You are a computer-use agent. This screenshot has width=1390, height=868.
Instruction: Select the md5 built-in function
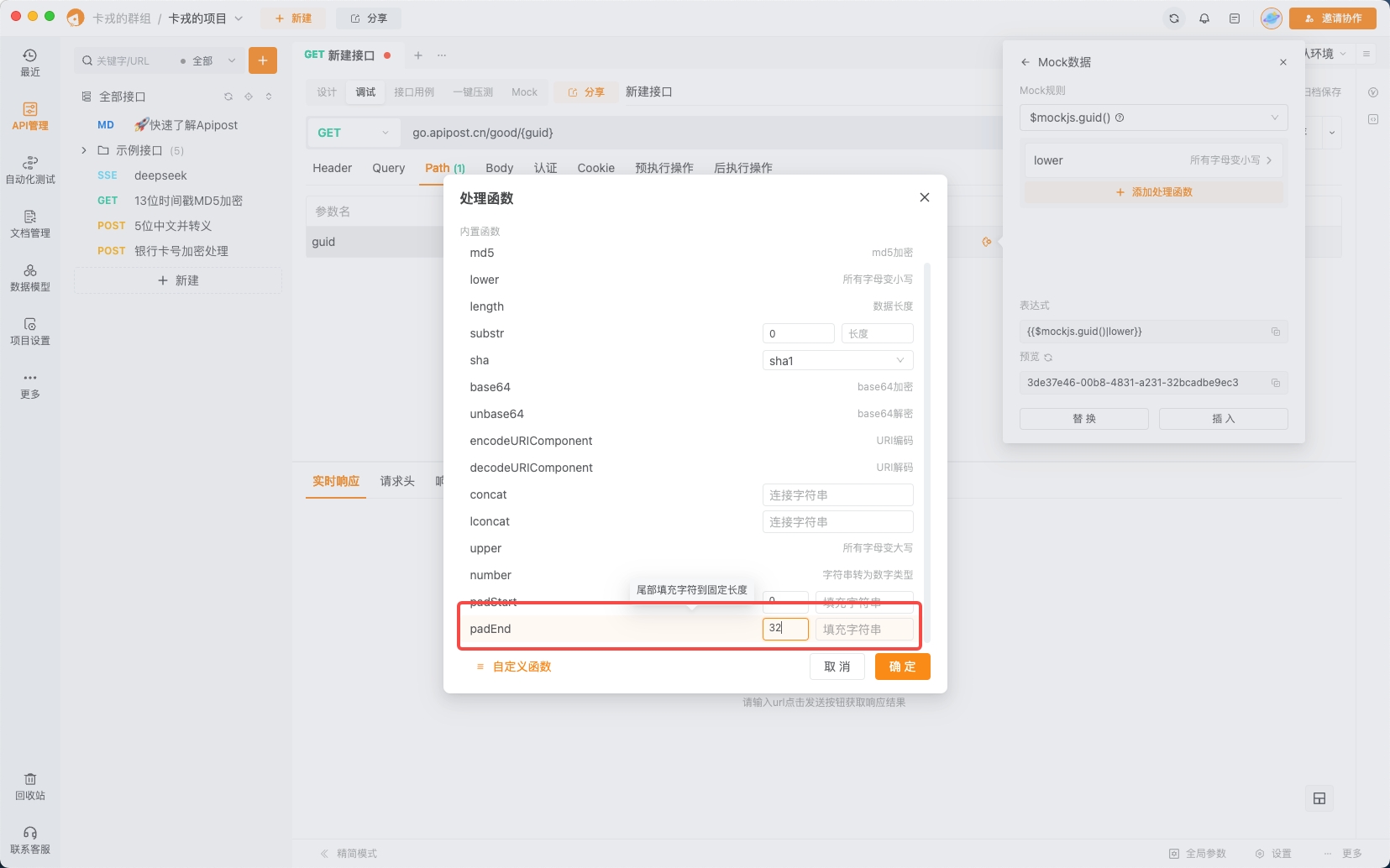[x=691, y=253]
